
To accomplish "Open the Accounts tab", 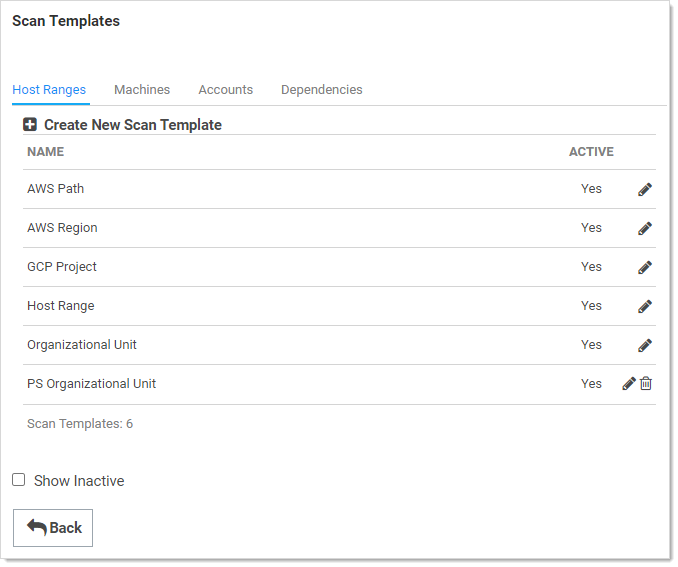I will [x=225, y=90].
